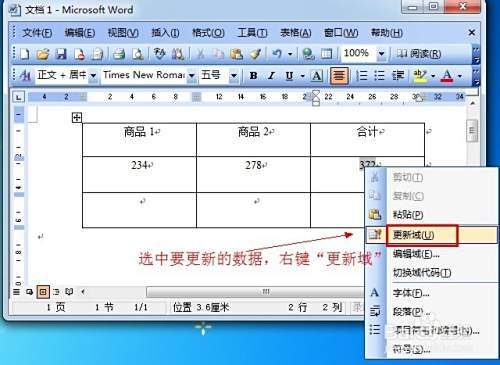Viewport: 500px width, 365px height.
Task: Click the Tables and Borders icon
Action: click(326, 54)
